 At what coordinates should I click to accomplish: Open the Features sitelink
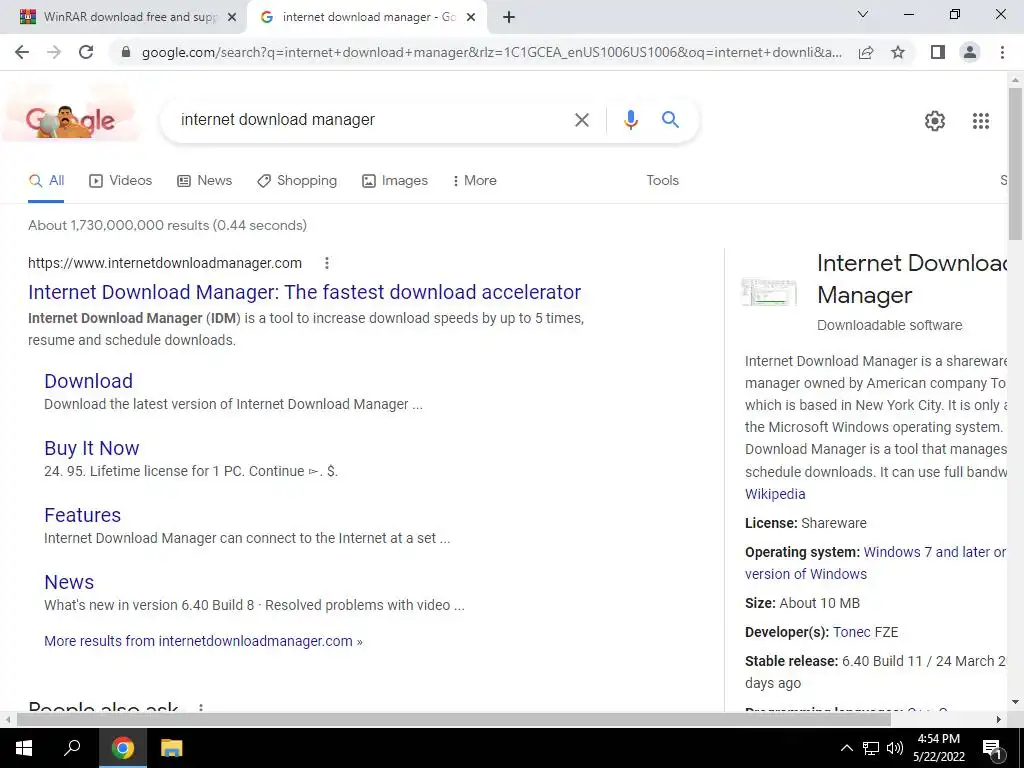point(82,515)
